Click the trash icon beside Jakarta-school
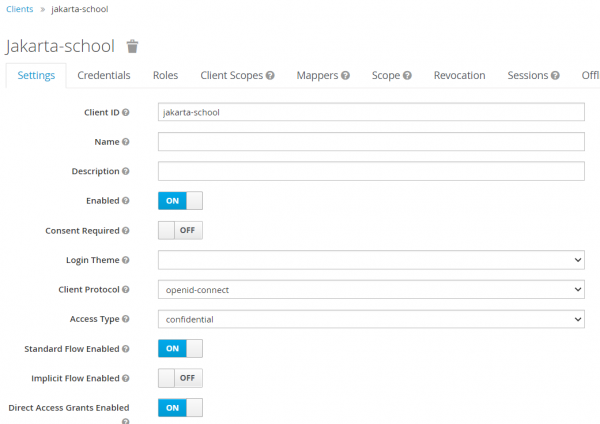This screenshot has height=424, width=600. pos(132,46)
